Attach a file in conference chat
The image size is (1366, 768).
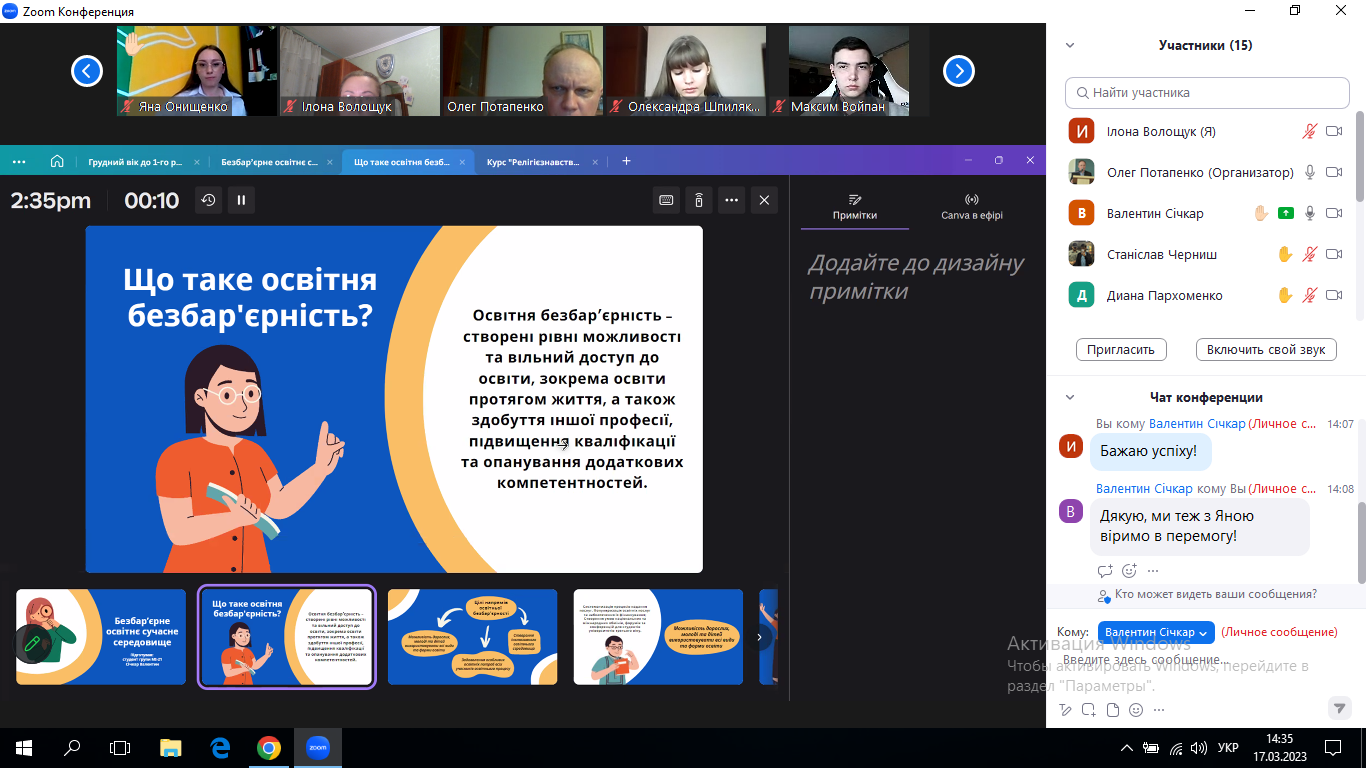(x=1112, y=710)
